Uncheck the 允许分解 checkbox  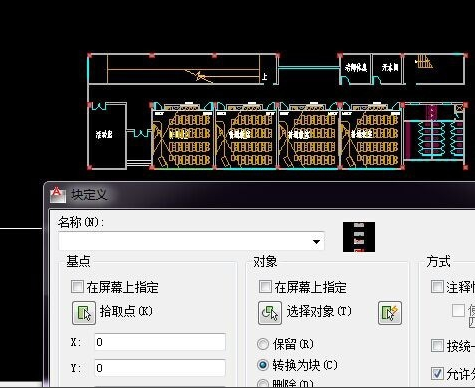pyautogui.click(x=437, y=373)
